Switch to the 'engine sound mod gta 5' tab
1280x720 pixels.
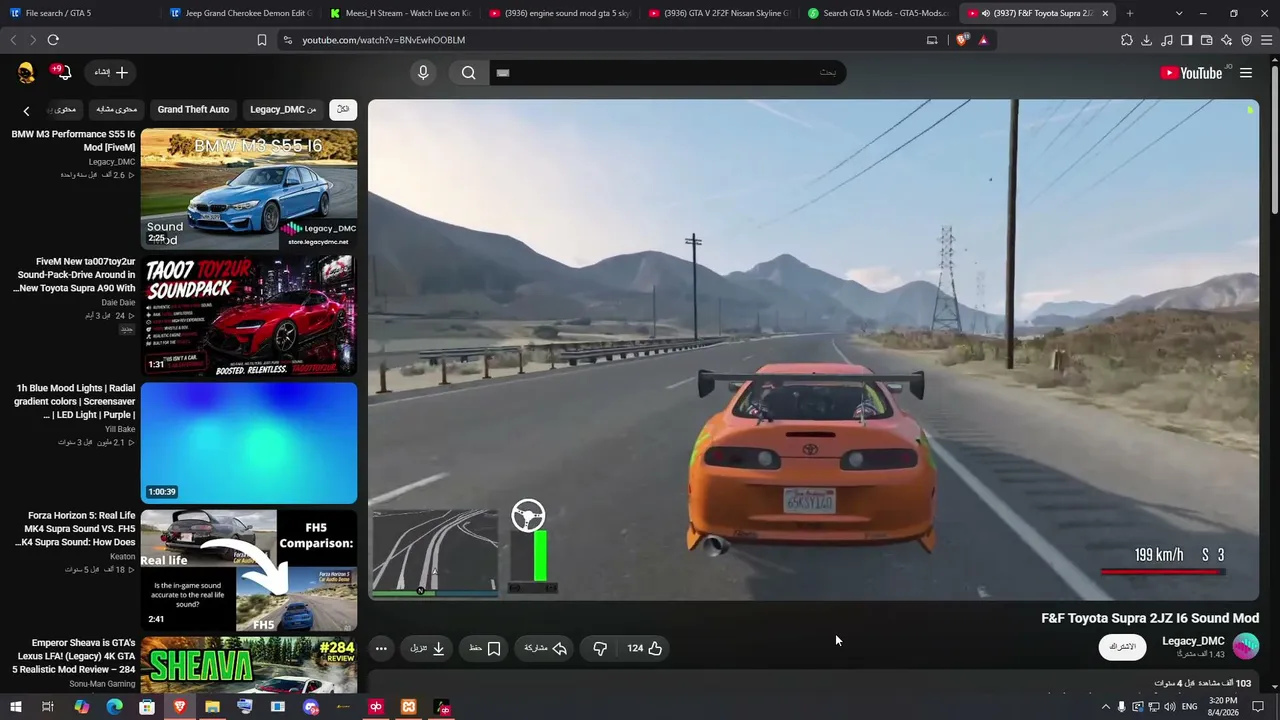(560, 13)
